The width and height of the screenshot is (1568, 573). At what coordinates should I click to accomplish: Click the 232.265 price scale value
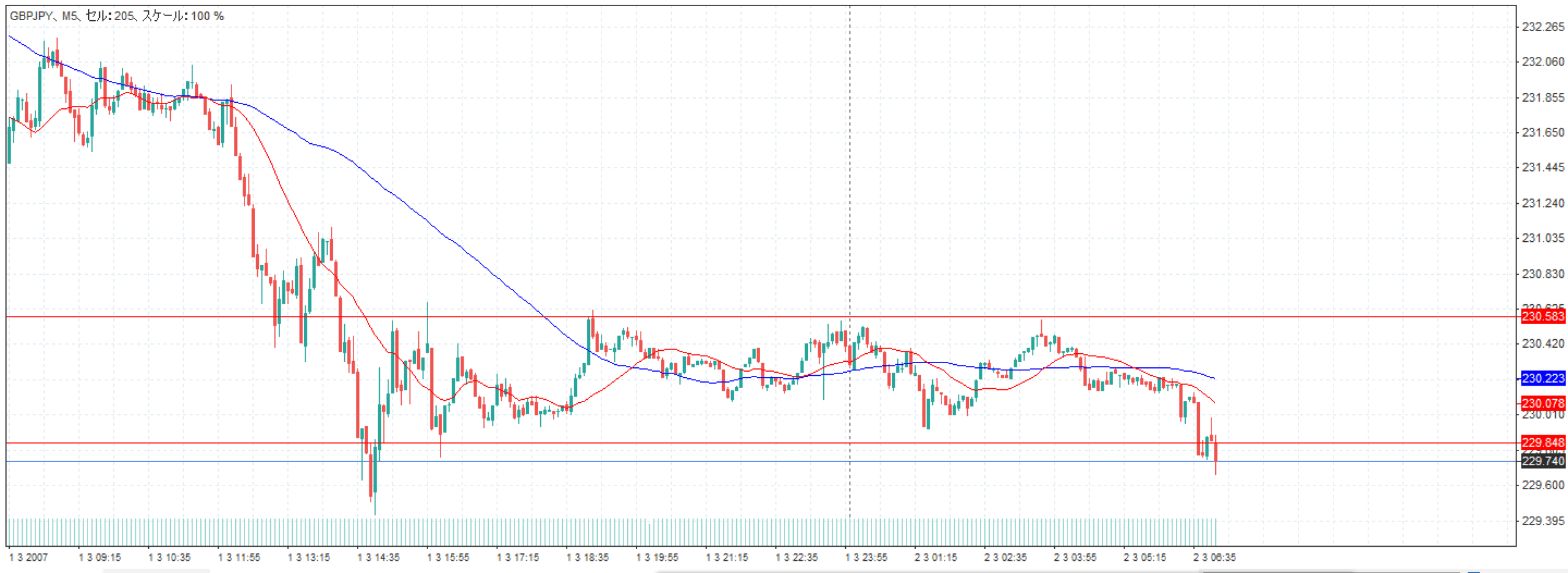[1542, 27]
